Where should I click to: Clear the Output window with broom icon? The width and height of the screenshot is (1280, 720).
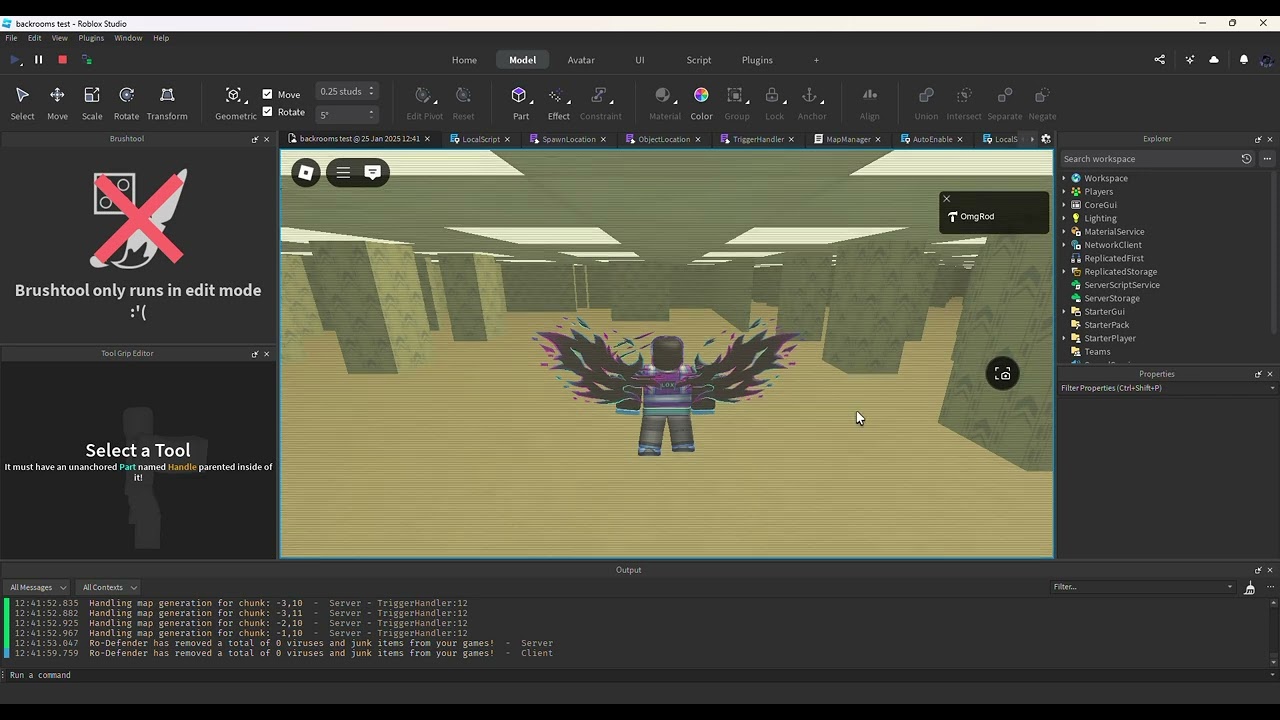[1249, 588]
